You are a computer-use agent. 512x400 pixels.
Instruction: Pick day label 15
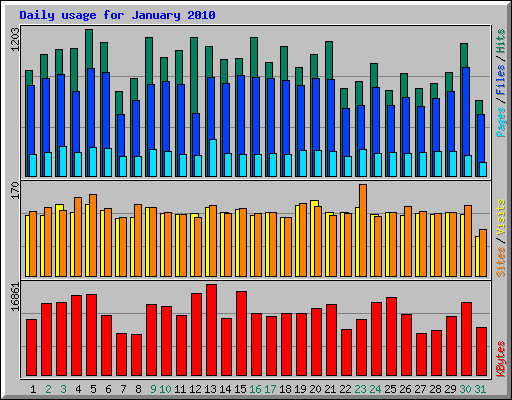tap(240, 389)
